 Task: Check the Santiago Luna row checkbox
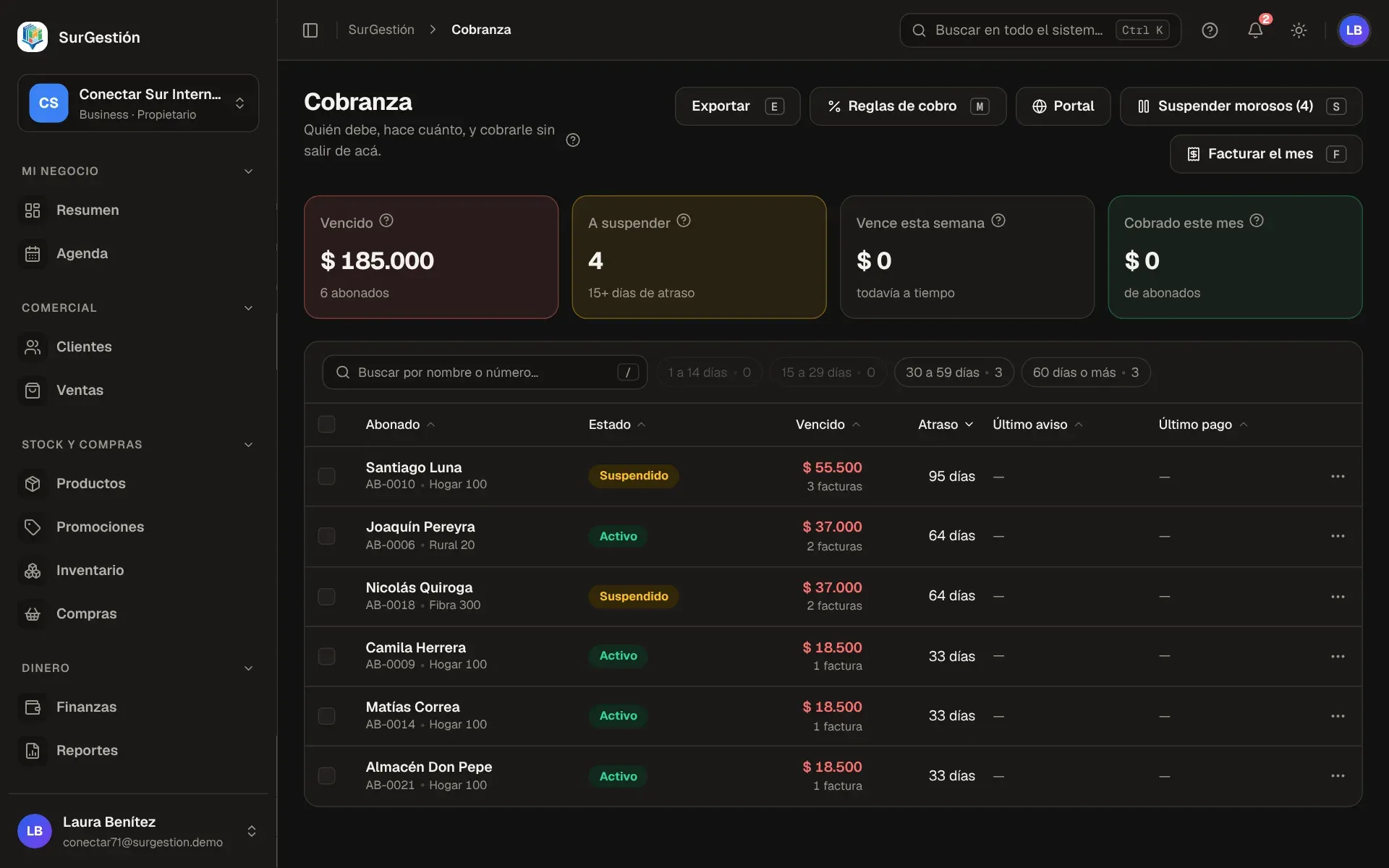tap(327, 476)
